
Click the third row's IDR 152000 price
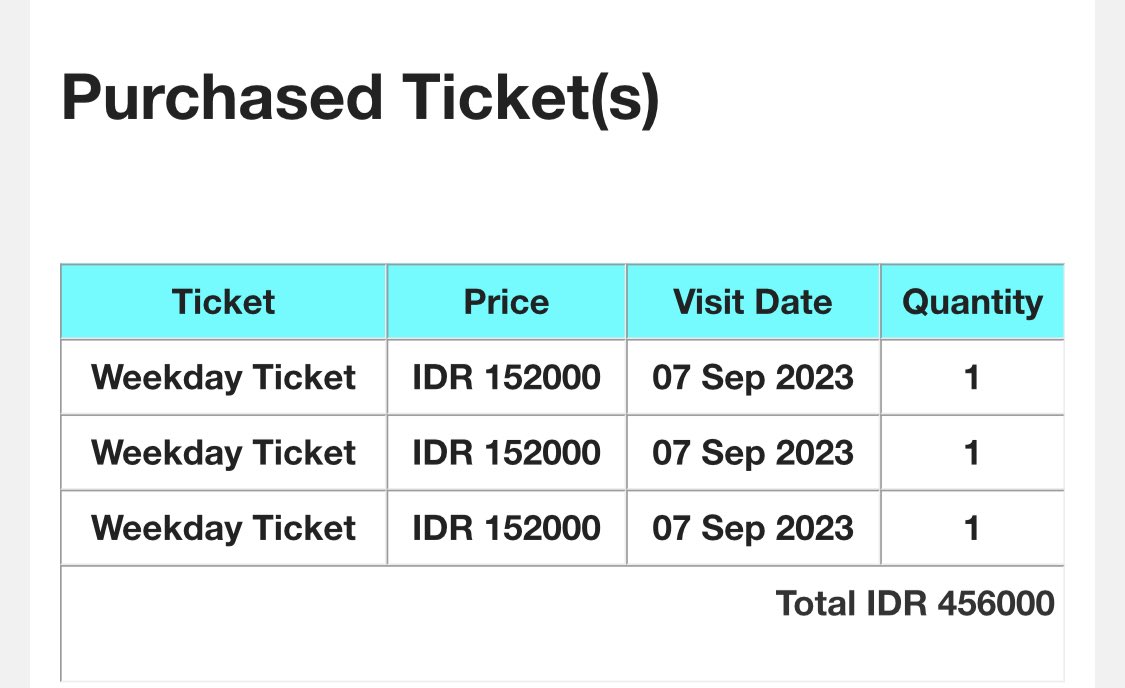click(x=507, y=528)
